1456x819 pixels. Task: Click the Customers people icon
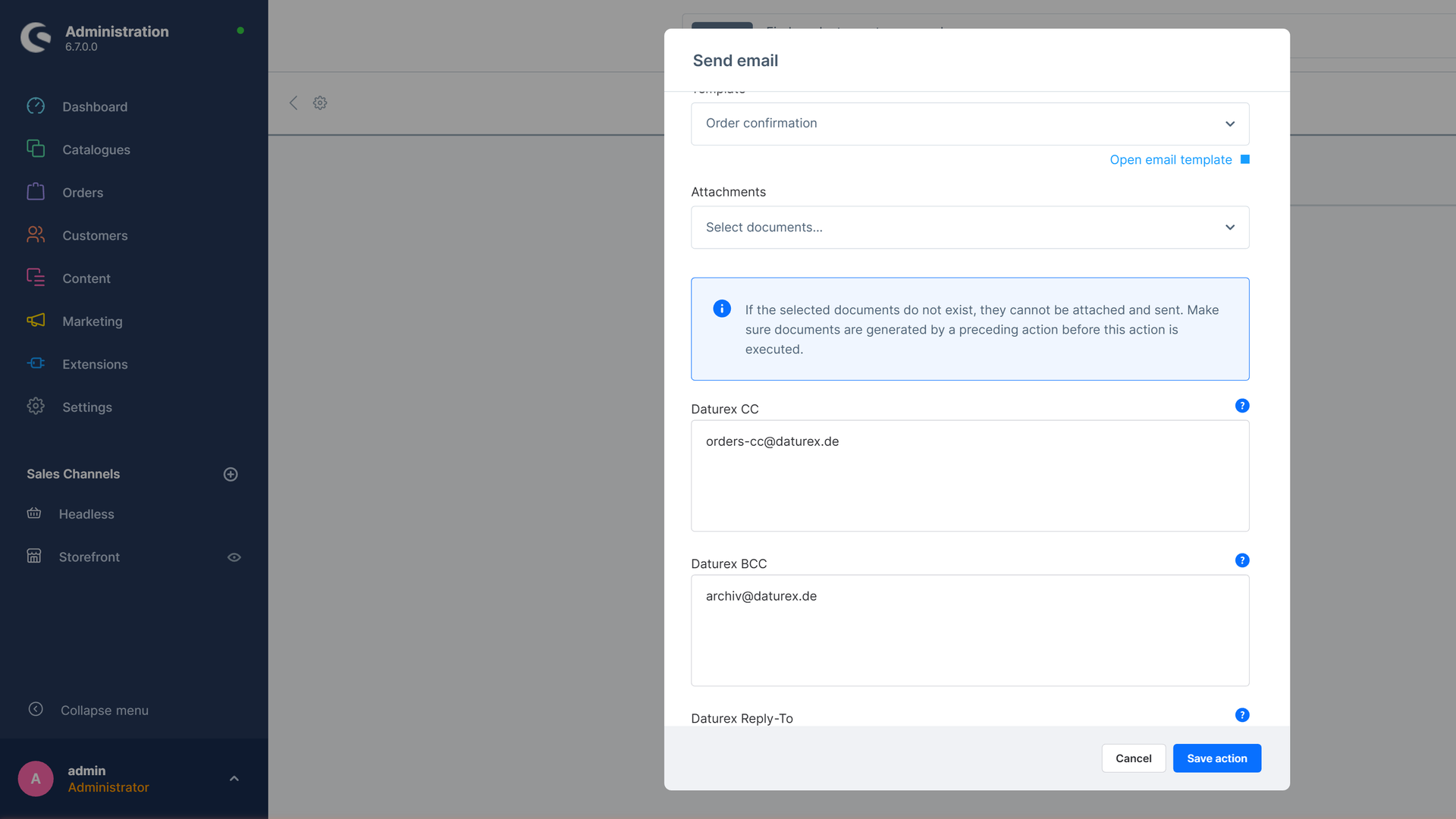point(36,235)
